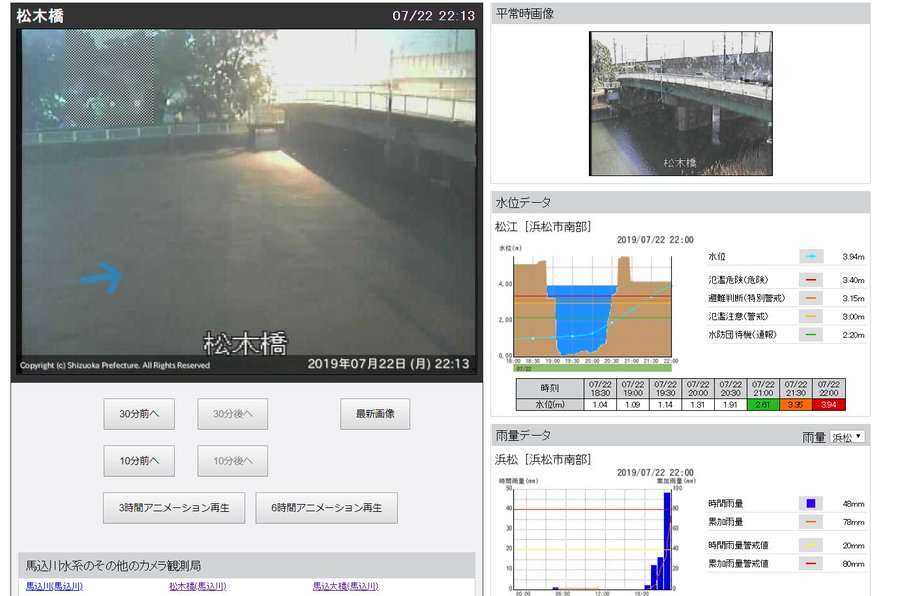Click the 時刻 row label
Viewport: 900px width, 596px height.
(x=550, y=389)
